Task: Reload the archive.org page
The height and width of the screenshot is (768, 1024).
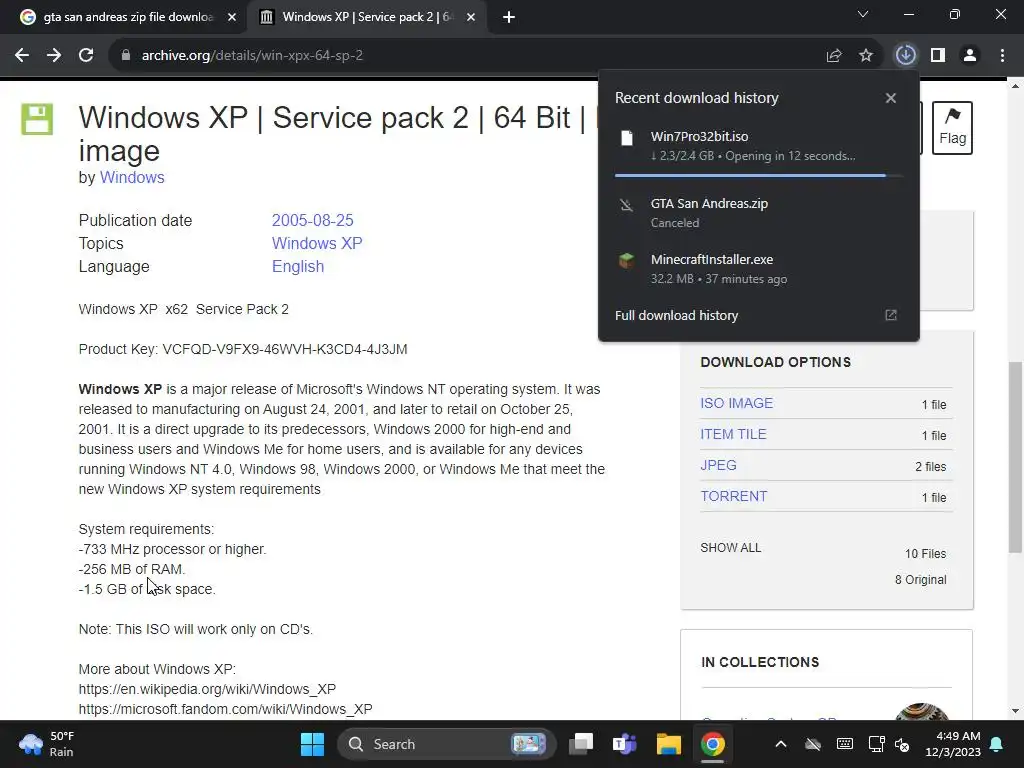Action: [86, 55]
